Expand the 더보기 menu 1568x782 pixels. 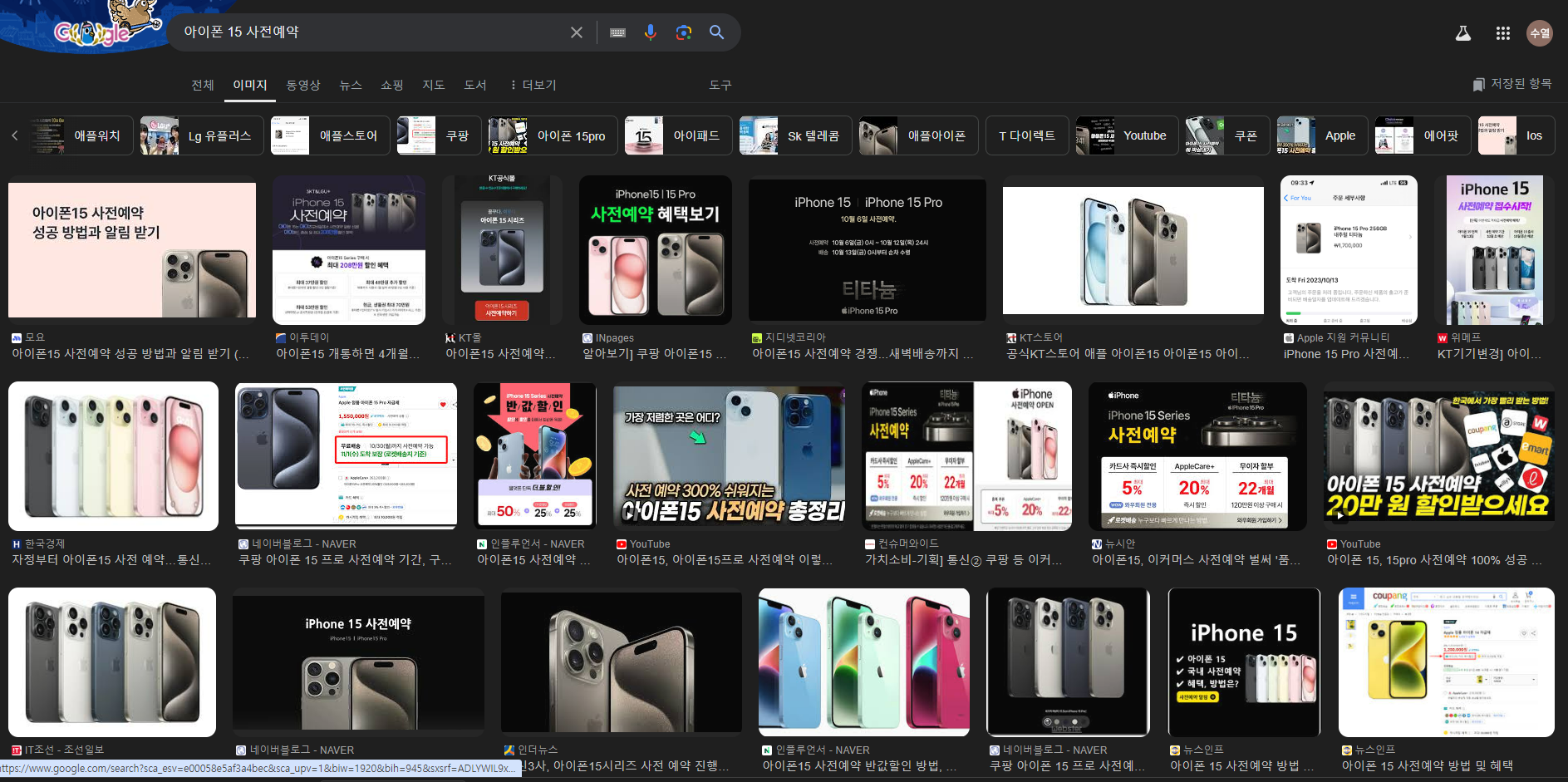(x=533, y=85)
